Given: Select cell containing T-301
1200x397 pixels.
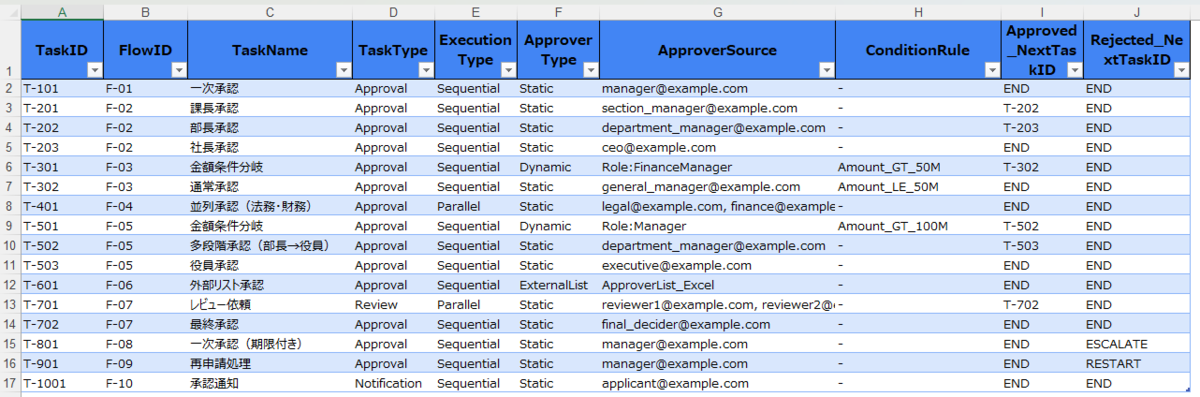Looking at the screenshot, I should (x=61, y=167).
